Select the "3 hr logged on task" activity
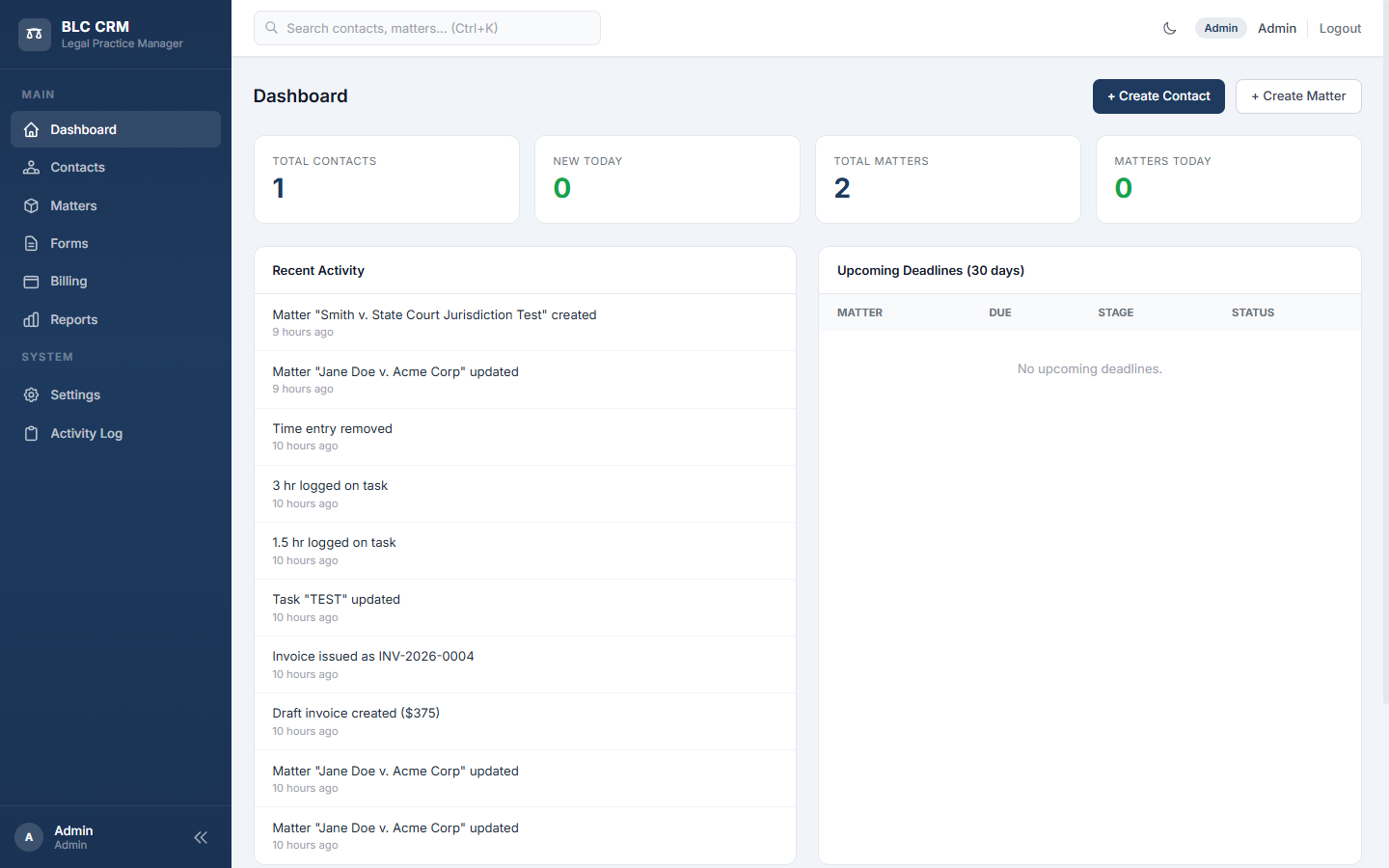The image size is (1389, 868). 525,494
